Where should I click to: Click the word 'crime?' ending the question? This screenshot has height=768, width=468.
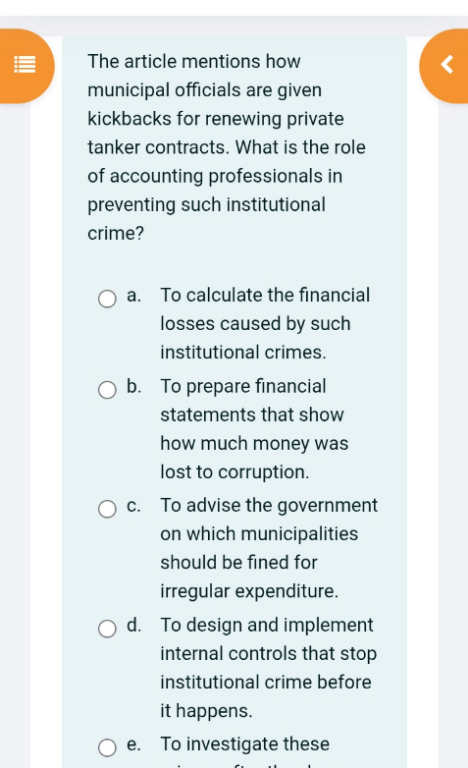[x=116, y=233]
